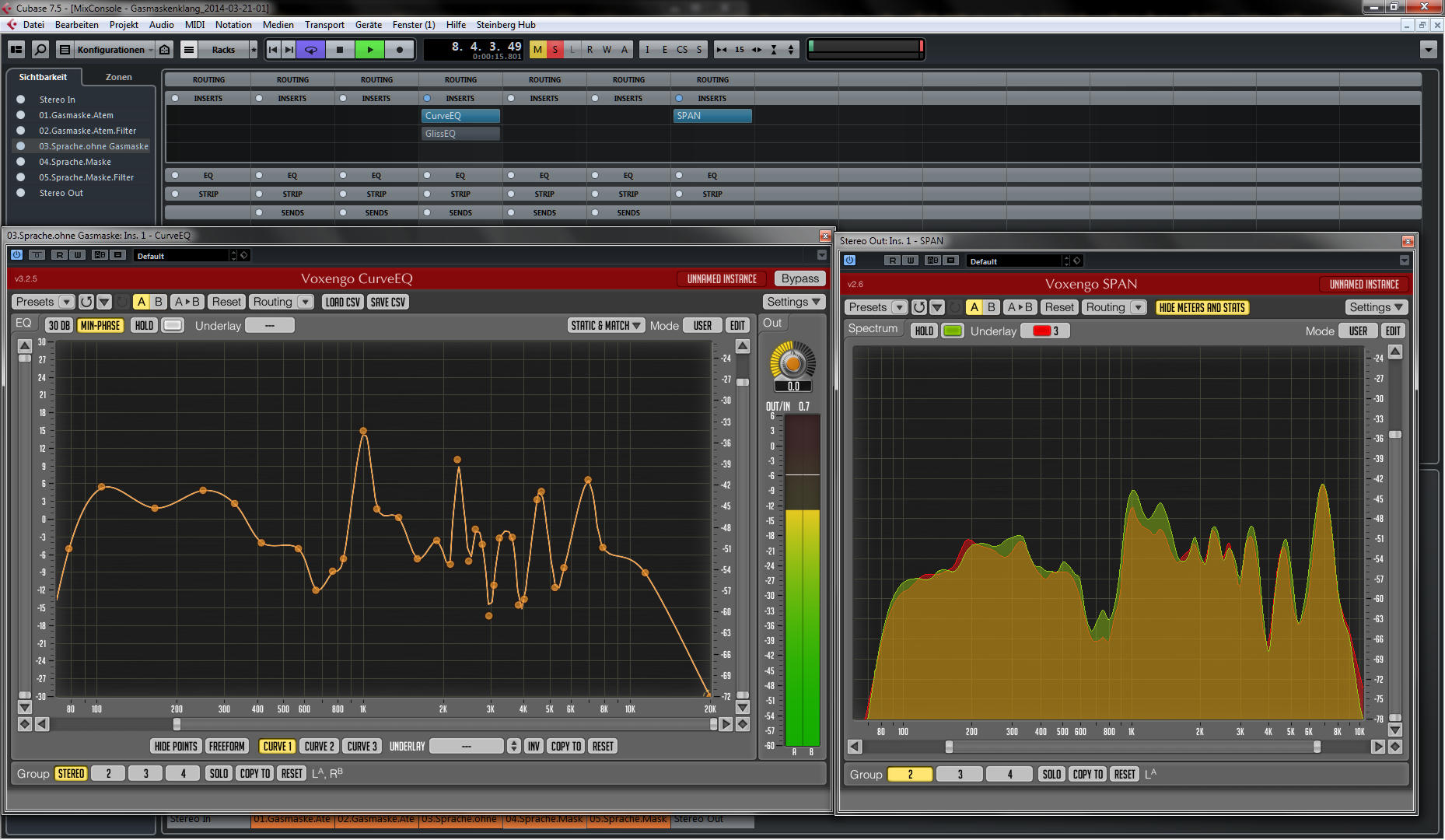Screen dimensions: 1445x840
Task: Click the CurveEQ output gain knob
Action: pos(792,363)
